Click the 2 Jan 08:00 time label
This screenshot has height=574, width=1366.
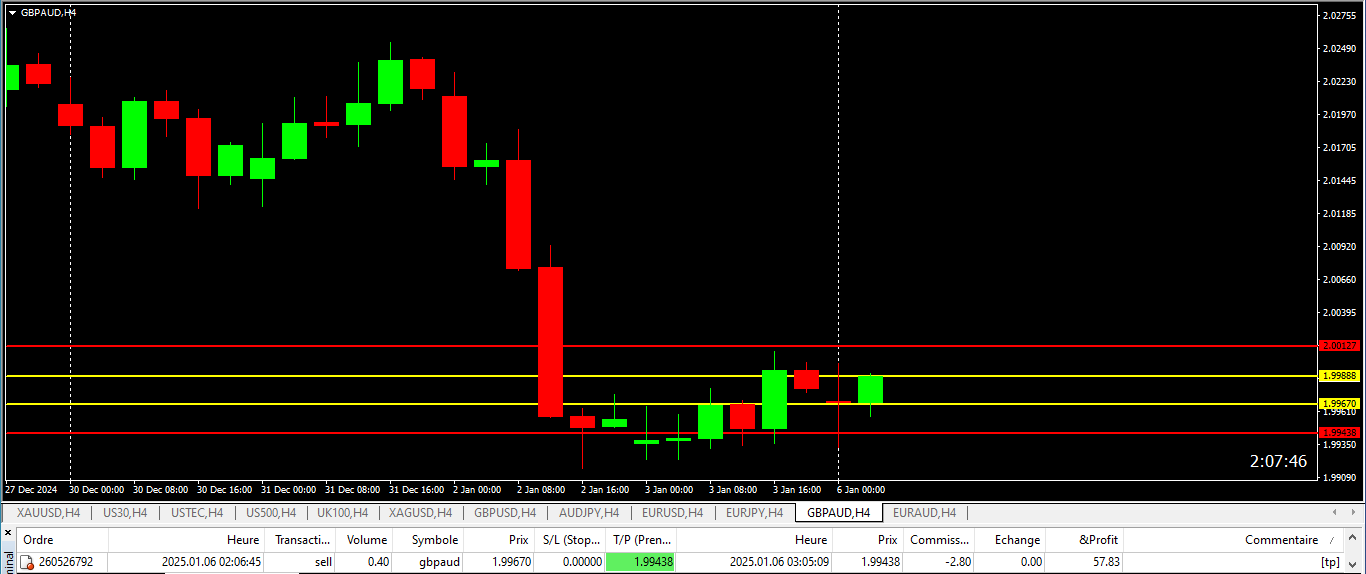click(541, 490)
